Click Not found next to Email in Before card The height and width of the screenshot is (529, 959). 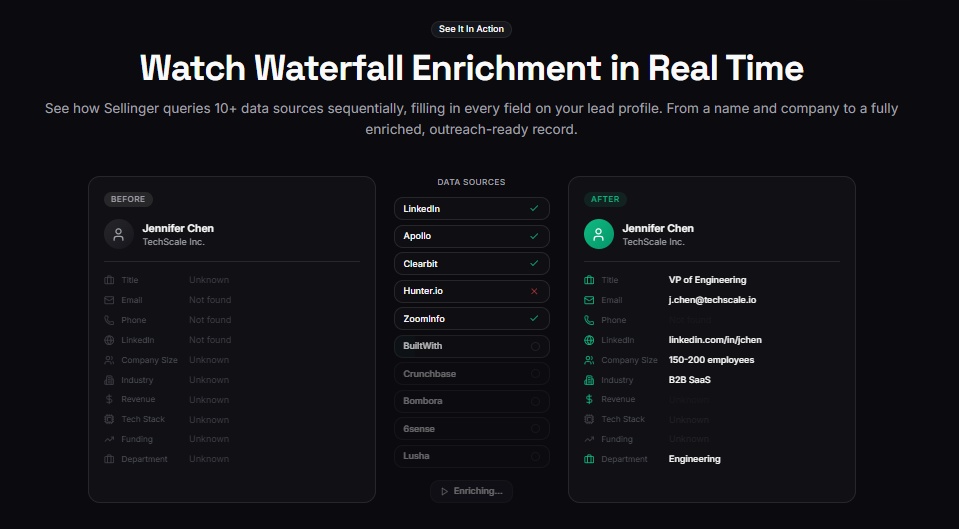click(x=210, y=300)
